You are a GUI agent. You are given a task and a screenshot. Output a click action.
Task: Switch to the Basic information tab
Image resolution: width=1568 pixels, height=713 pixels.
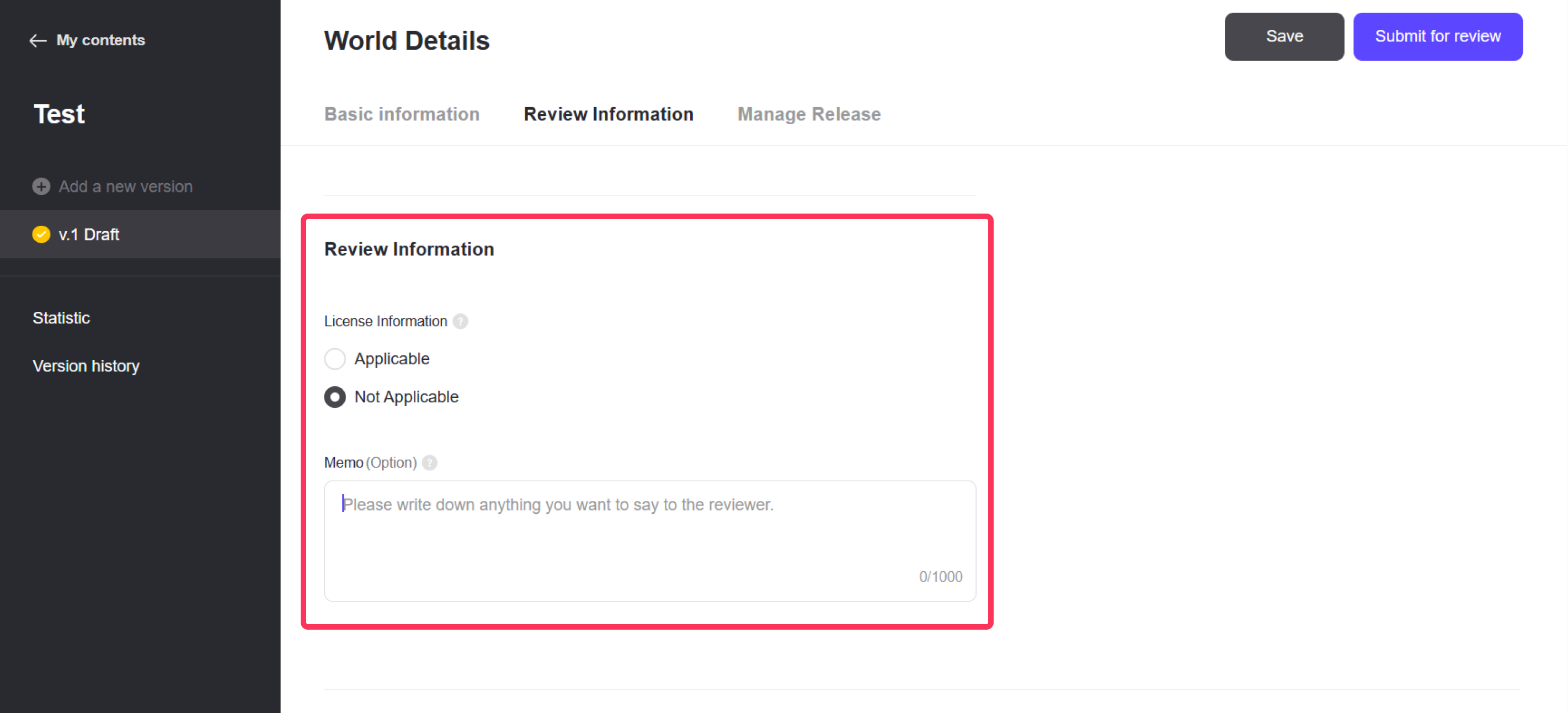(402, 114)
